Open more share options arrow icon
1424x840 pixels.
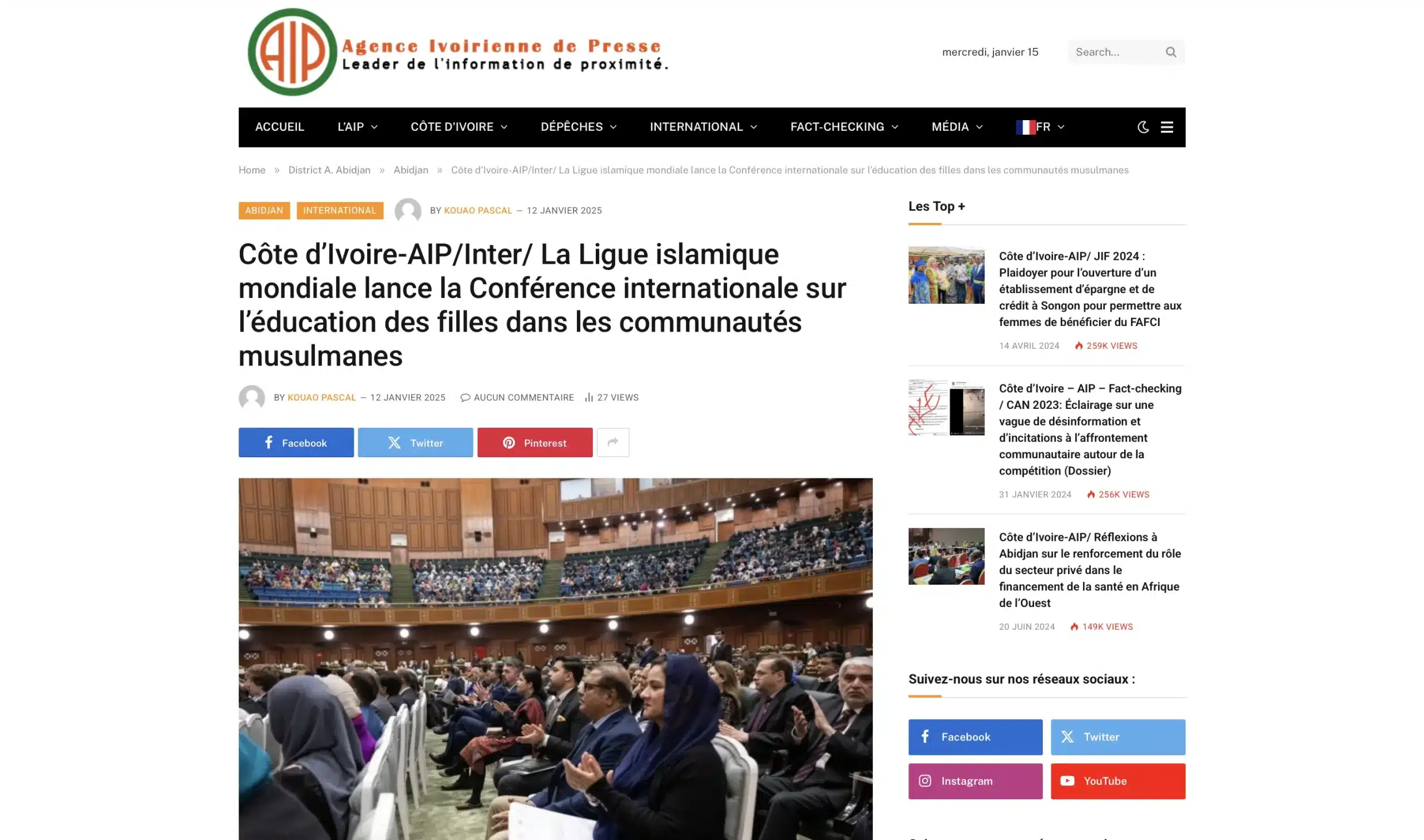(x=613, y=443)
